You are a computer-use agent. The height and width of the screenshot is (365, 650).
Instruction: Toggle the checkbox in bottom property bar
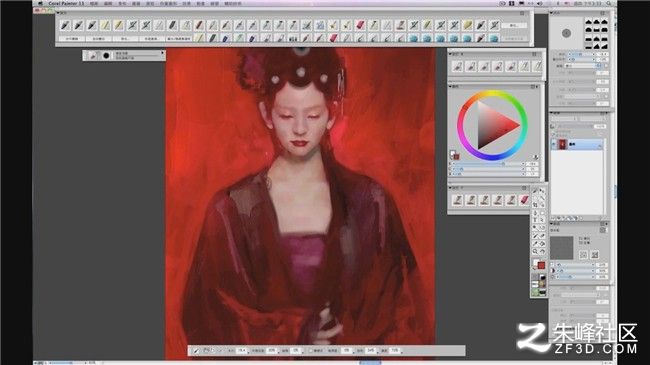click(x=310, y=351)
